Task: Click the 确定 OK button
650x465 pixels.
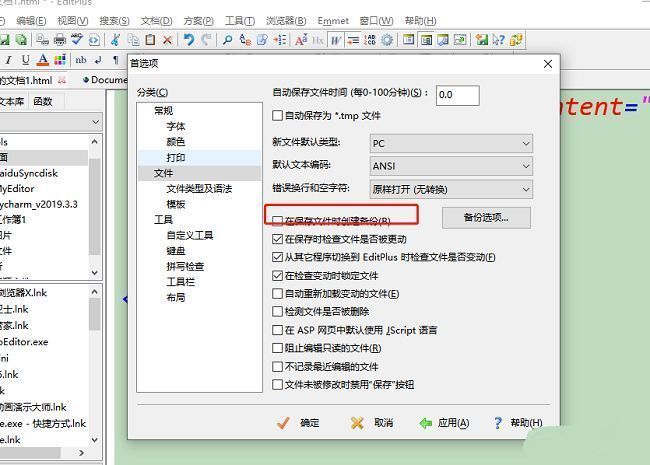Action: click(298, 423)
